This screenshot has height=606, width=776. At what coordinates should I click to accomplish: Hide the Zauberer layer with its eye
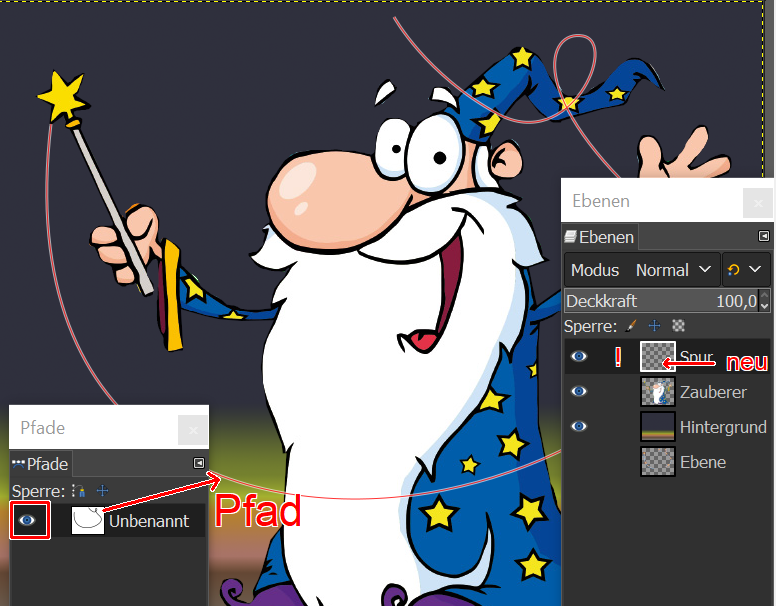point(579,392)
